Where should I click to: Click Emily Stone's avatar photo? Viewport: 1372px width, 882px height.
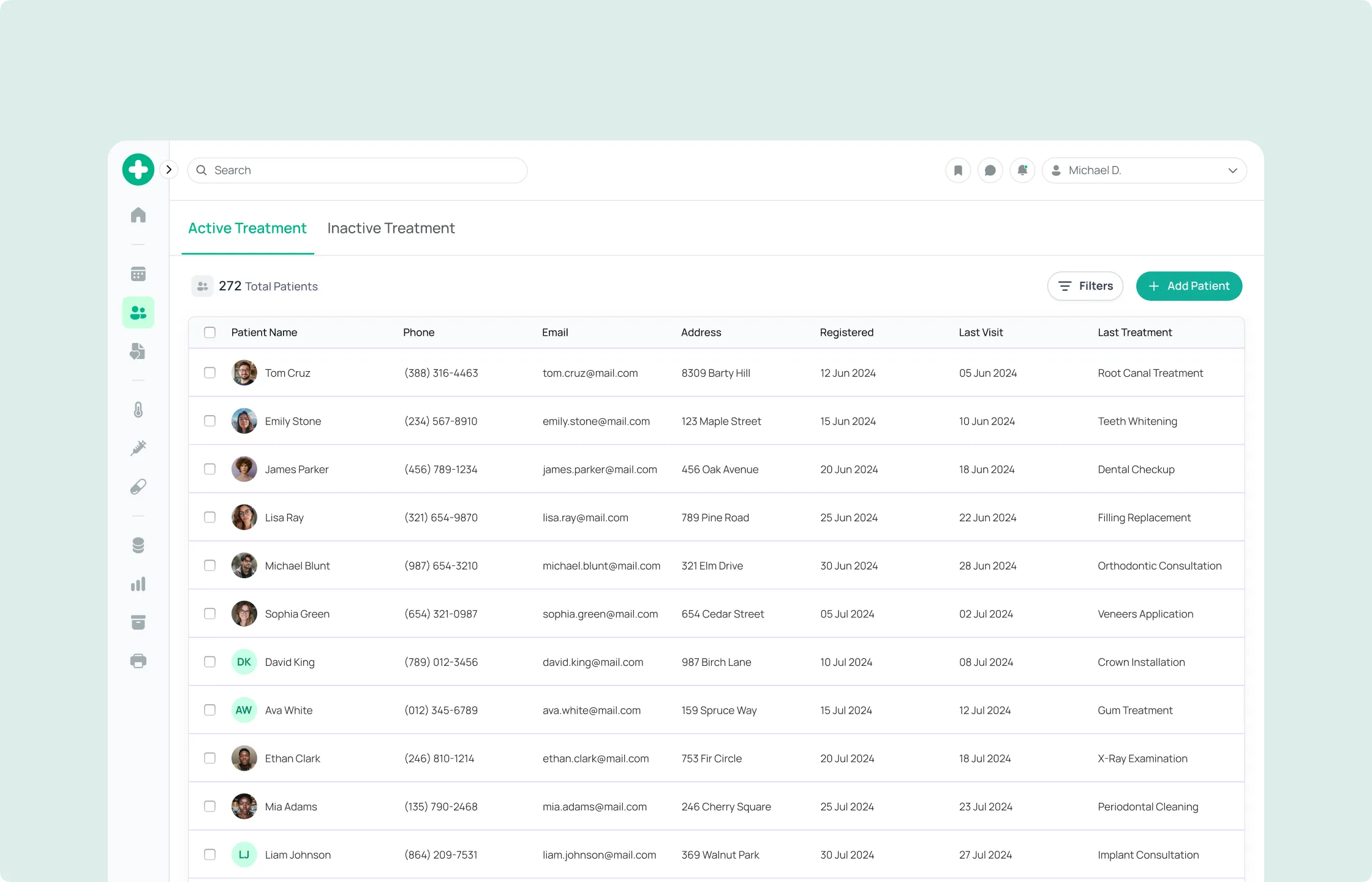(244, 421)
